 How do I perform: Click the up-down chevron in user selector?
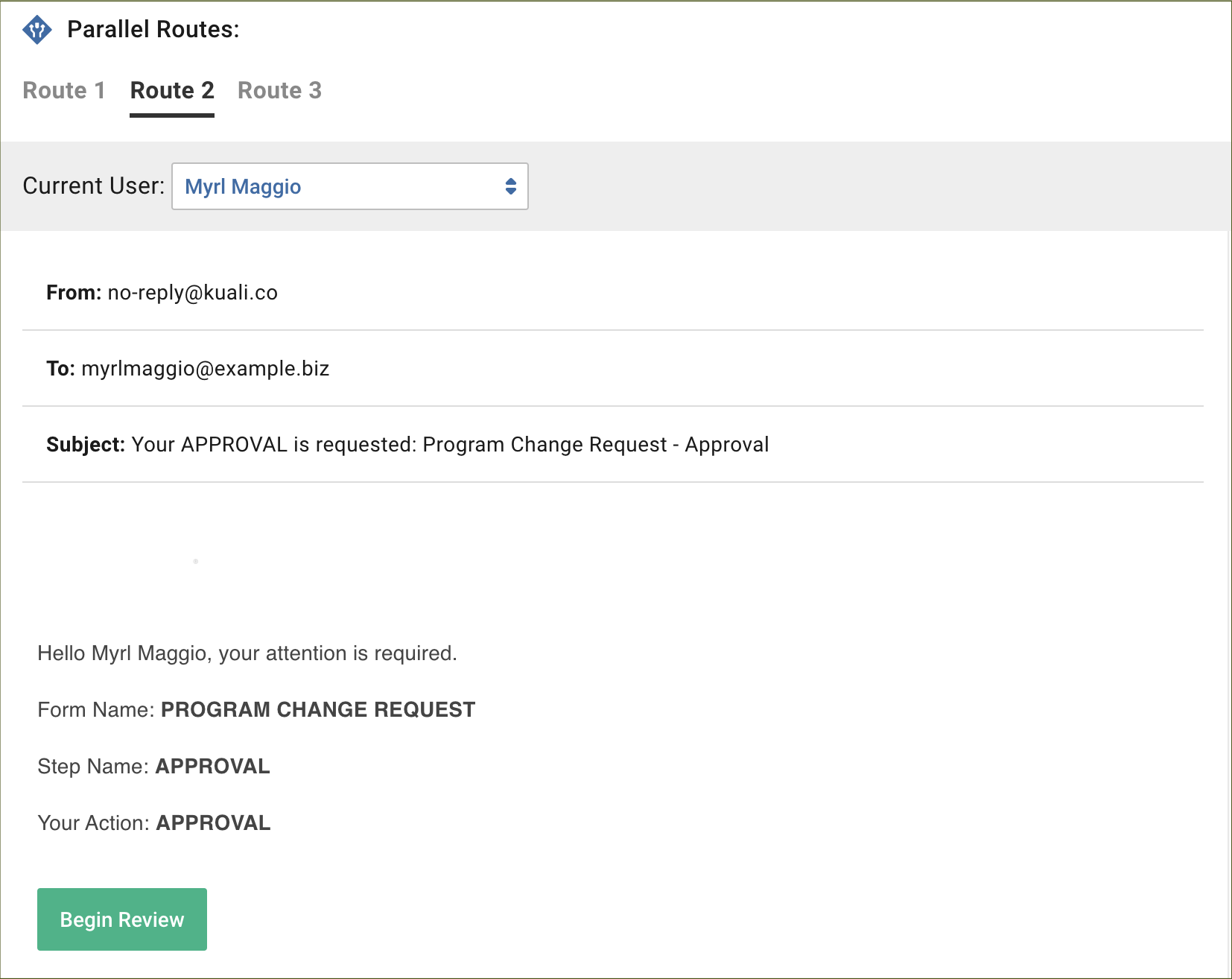click(x=510, y=186)
